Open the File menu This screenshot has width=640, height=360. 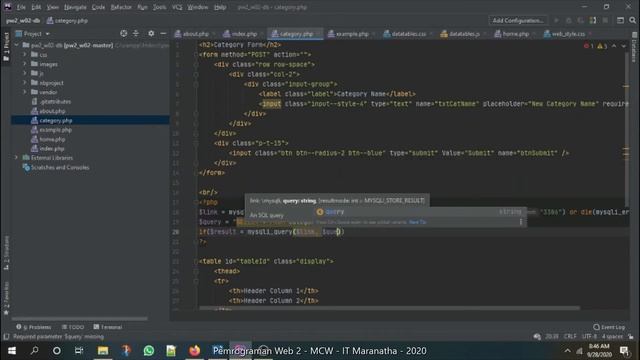(21, 7)
